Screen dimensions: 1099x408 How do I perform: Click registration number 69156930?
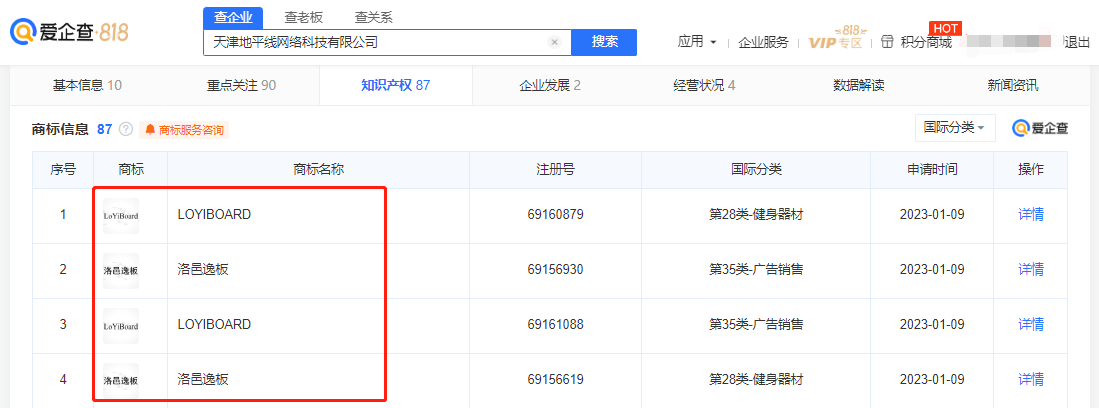click(x=555, y=269)
